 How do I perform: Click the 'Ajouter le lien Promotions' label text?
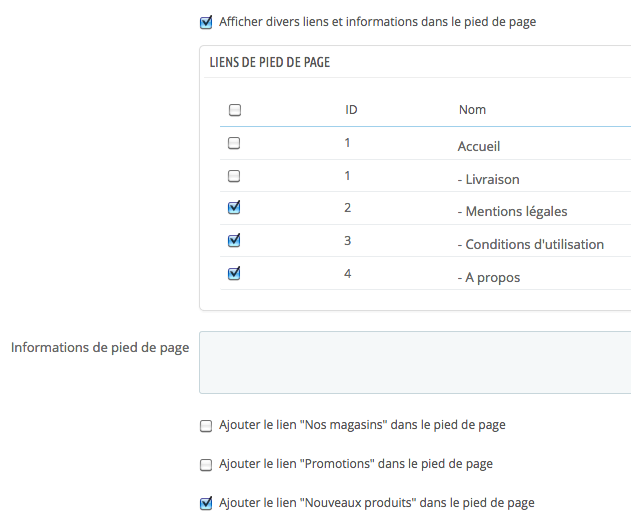pos(356,464)
